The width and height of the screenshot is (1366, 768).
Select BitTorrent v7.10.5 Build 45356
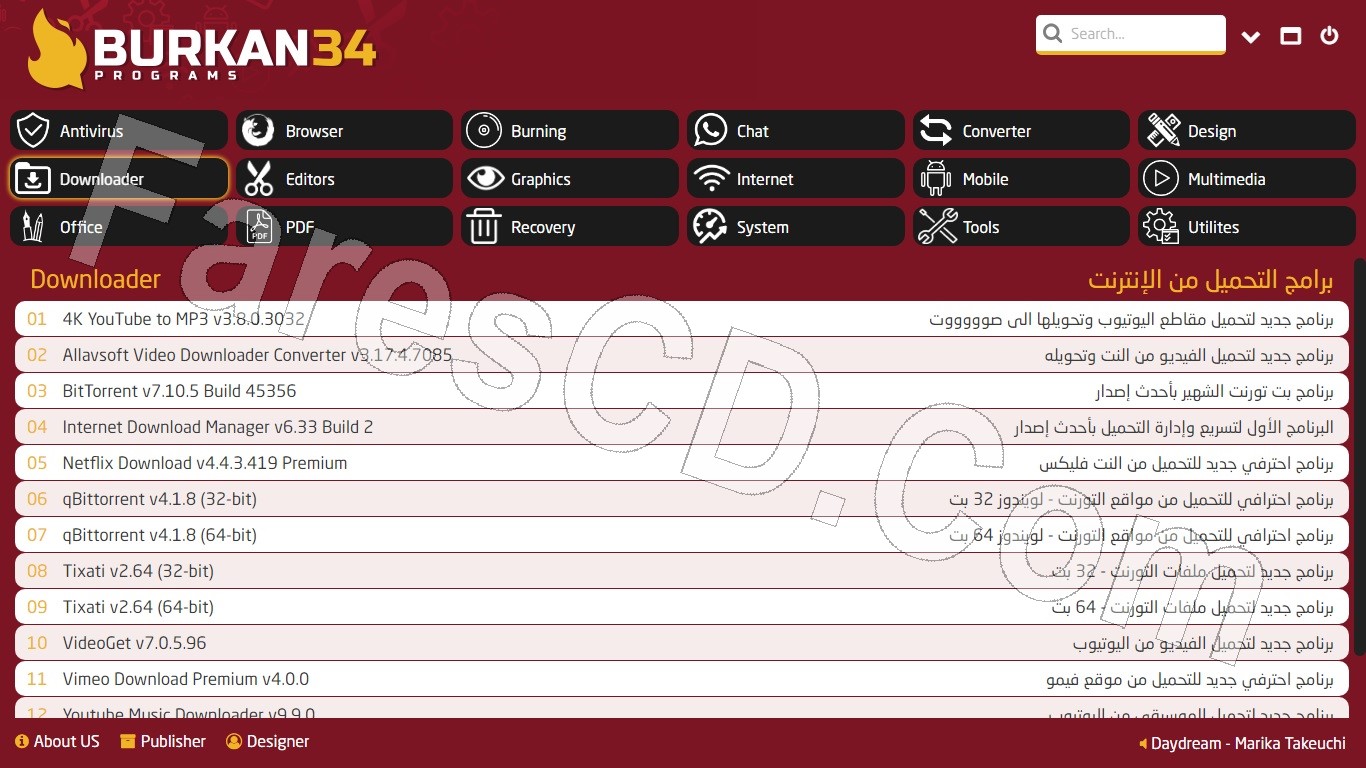pyautogui.click(x=682, y=391)
